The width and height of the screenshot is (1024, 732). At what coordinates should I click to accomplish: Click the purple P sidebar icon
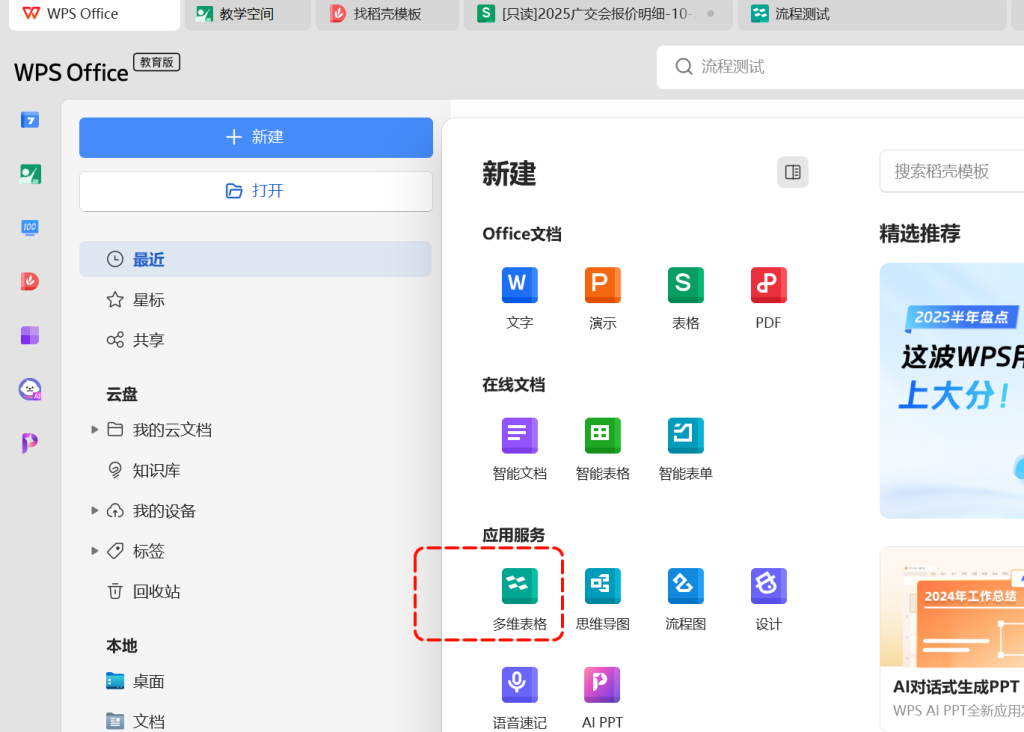29,443
